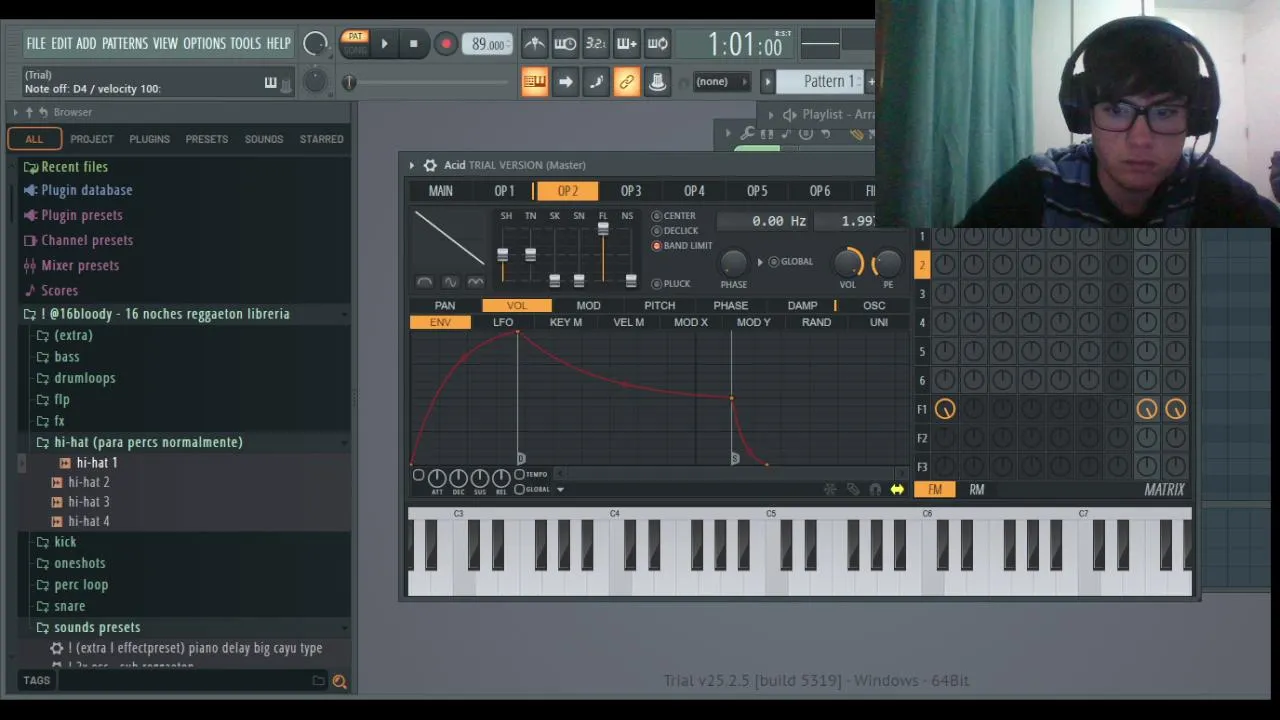The image size is (1280, 720).
Task: Start playback with the play button
Action: 384,44
